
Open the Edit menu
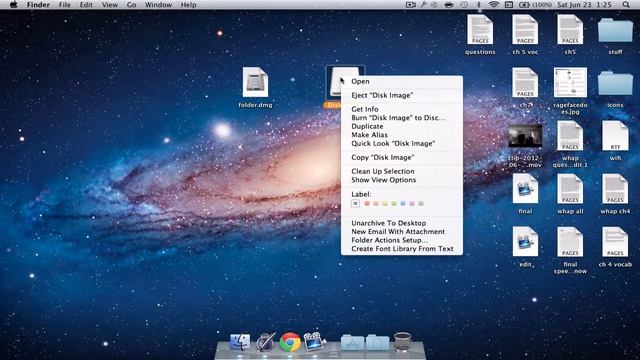click(86, 5)
